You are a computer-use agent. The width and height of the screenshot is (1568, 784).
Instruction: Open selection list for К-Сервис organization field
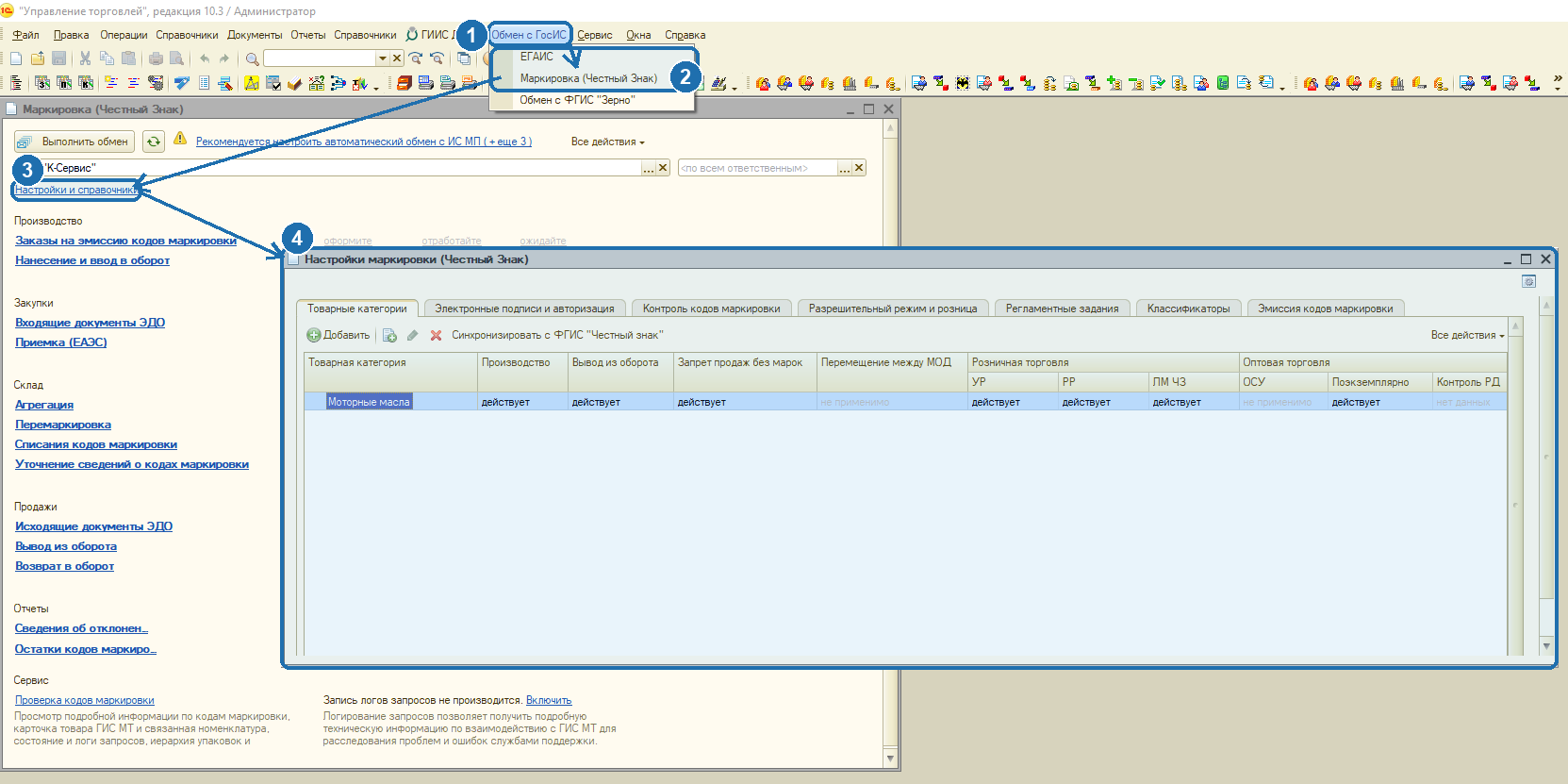(649, 168)
